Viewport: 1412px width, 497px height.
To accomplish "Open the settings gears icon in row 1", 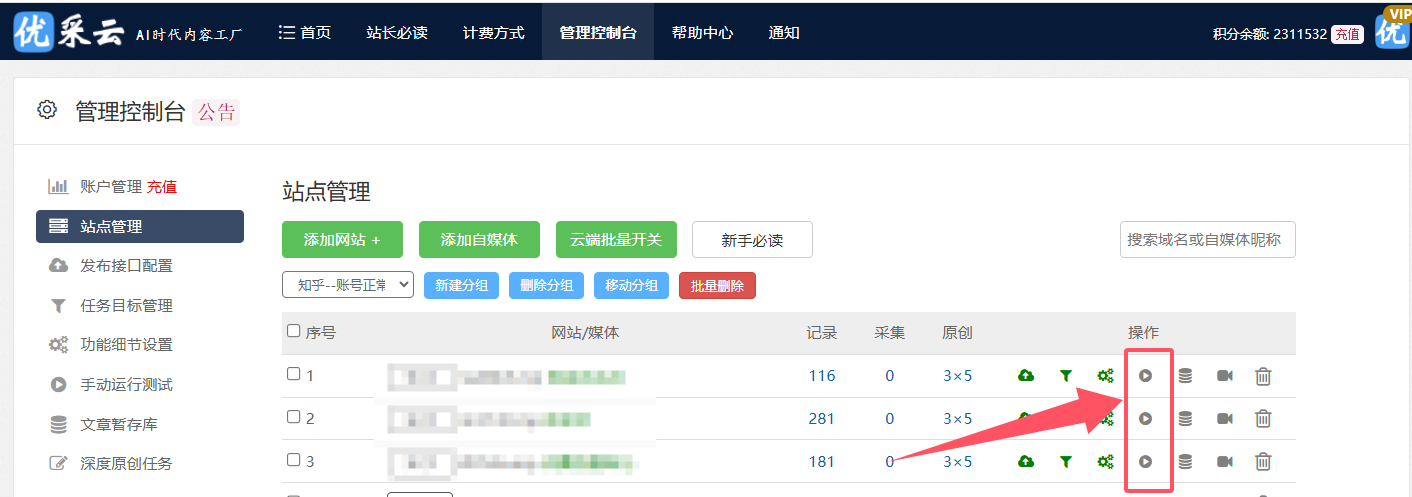I will click(1105, 376).
